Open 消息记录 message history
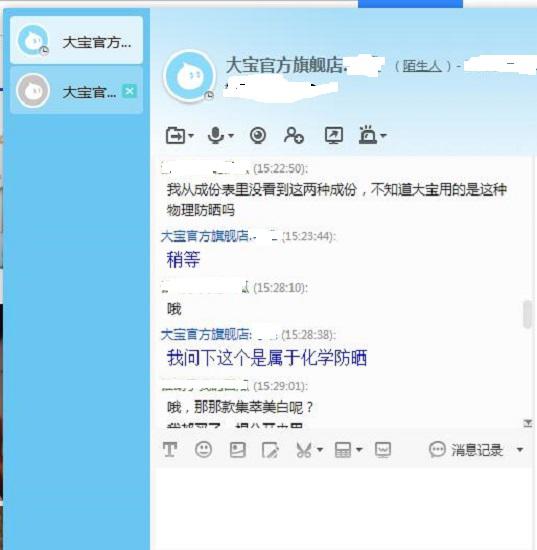 coord(466,450)
